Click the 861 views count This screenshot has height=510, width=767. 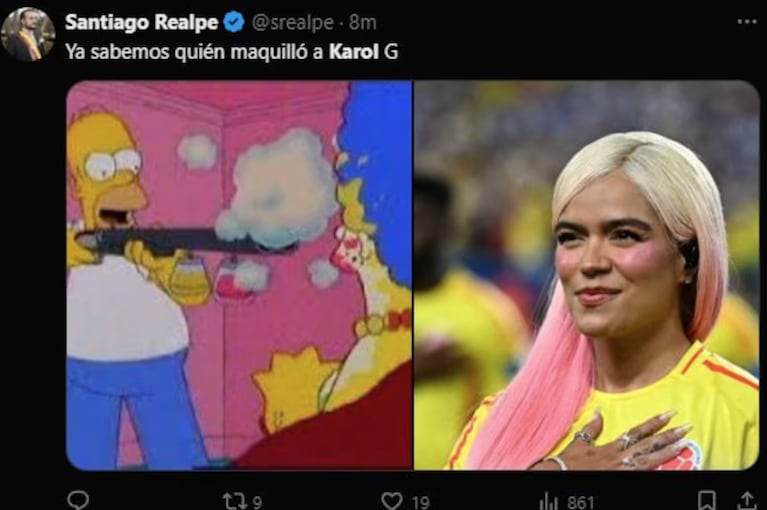coord(578,501)
